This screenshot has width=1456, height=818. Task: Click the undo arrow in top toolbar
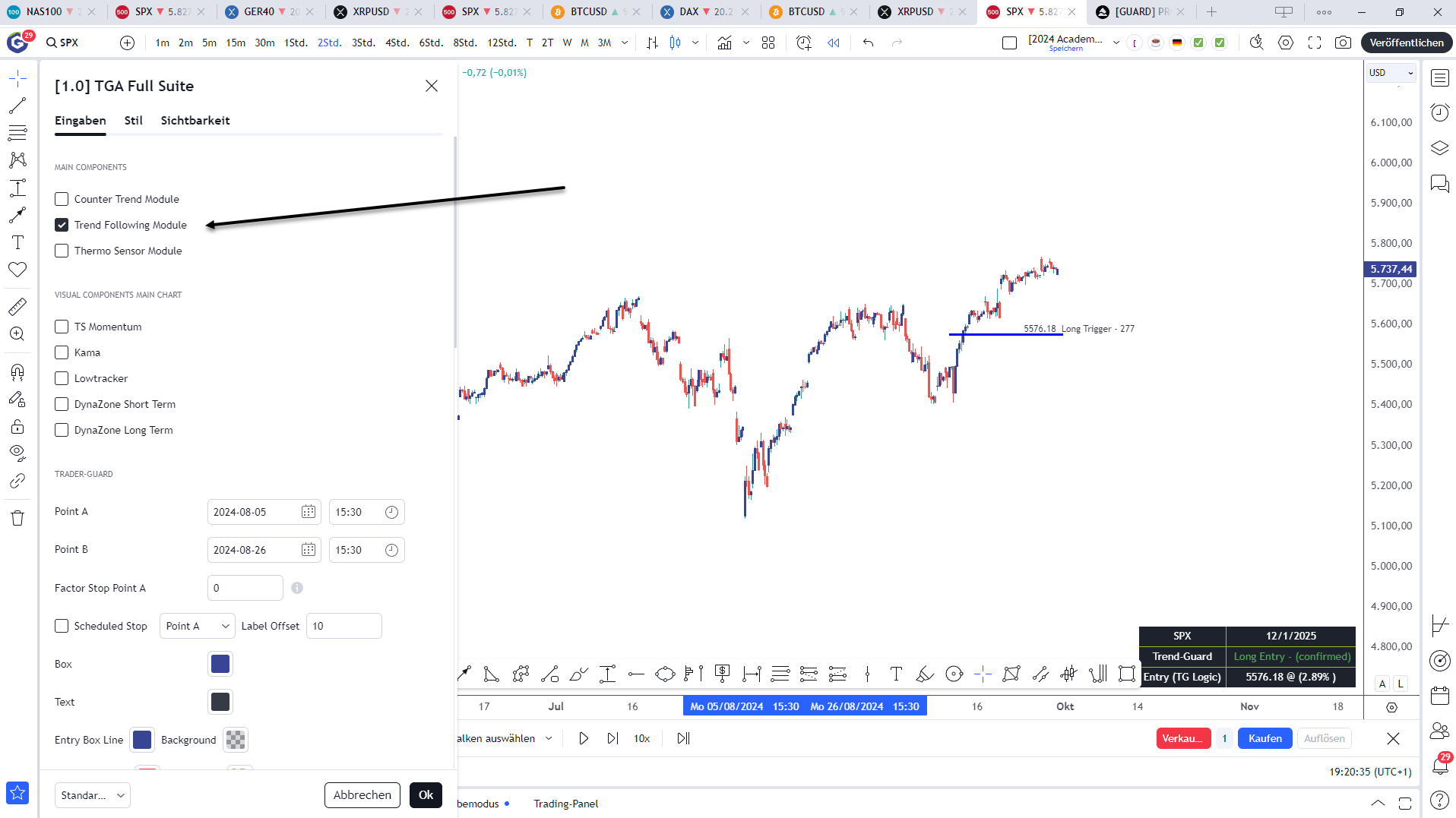tap(868, 43)
